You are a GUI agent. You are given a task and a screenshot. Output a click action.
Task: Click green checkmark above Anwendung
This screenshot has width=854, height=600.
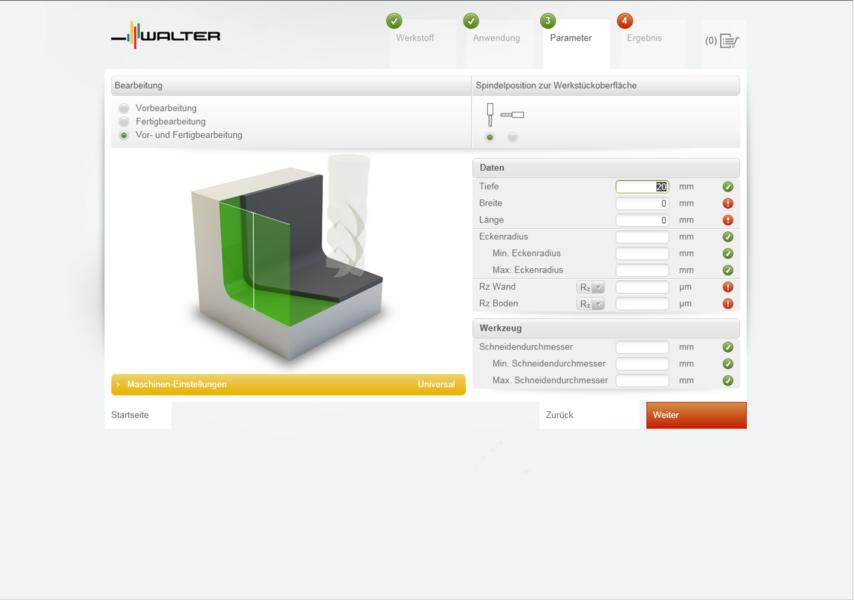point(471,21)
